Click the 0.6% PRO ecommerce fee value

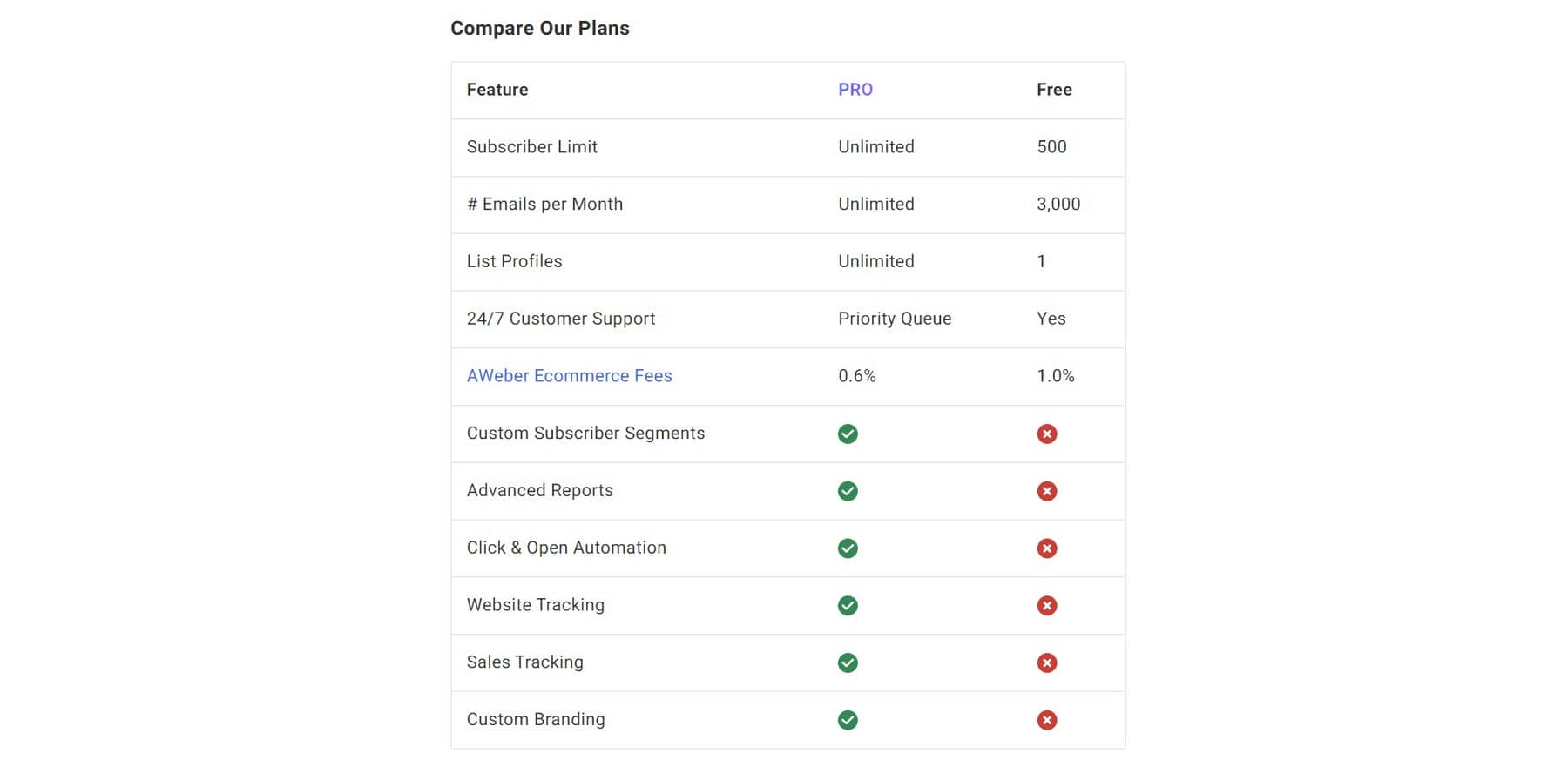click(x=857, y=376)
